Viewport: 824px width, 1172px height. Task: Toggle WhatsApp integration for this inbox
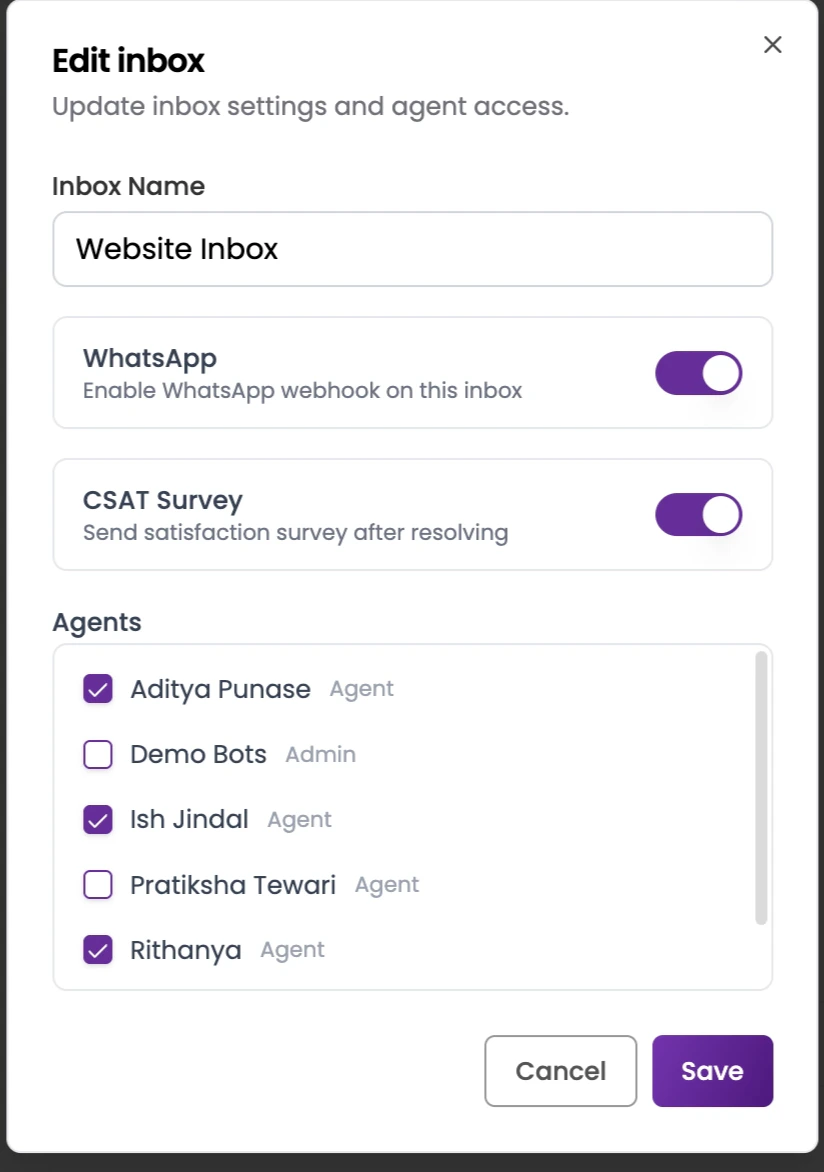[698, 372]
